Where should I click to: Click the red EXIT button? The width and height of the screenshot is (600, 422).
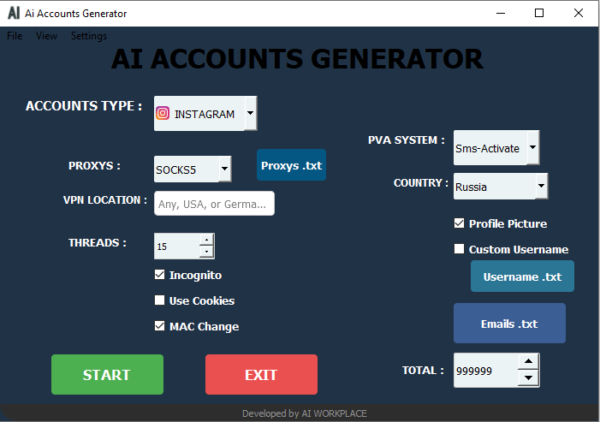(261, 375)
